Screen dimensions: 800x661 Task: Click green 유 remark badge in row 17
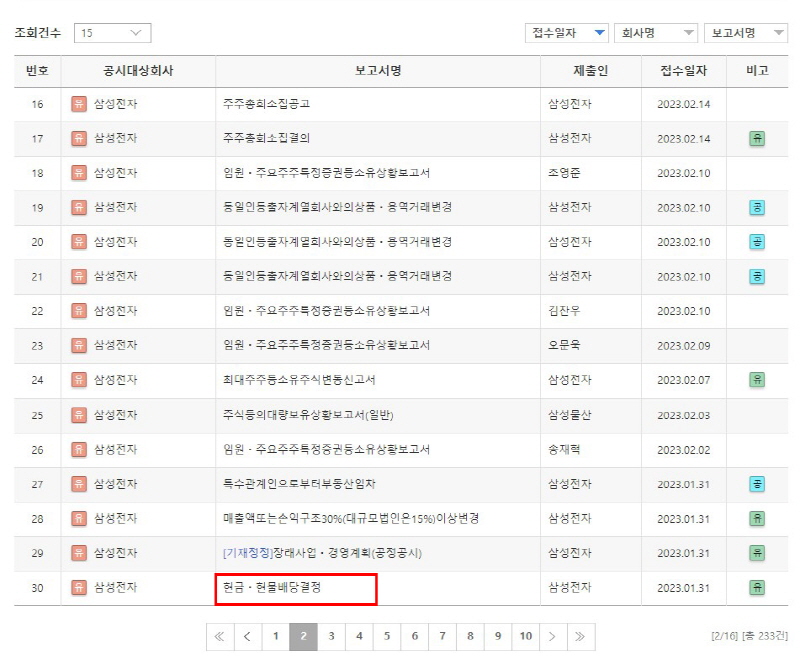pyautogui.click(x=757, y=139)
